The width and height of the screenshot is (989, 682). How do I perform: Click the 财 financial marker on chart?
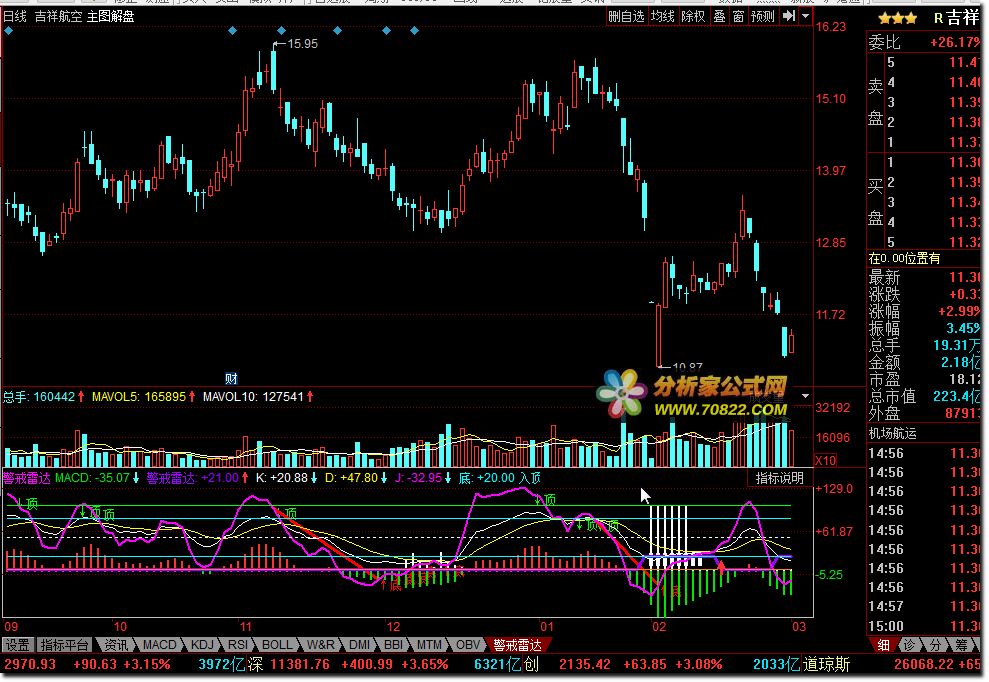[x=231, y=379]
